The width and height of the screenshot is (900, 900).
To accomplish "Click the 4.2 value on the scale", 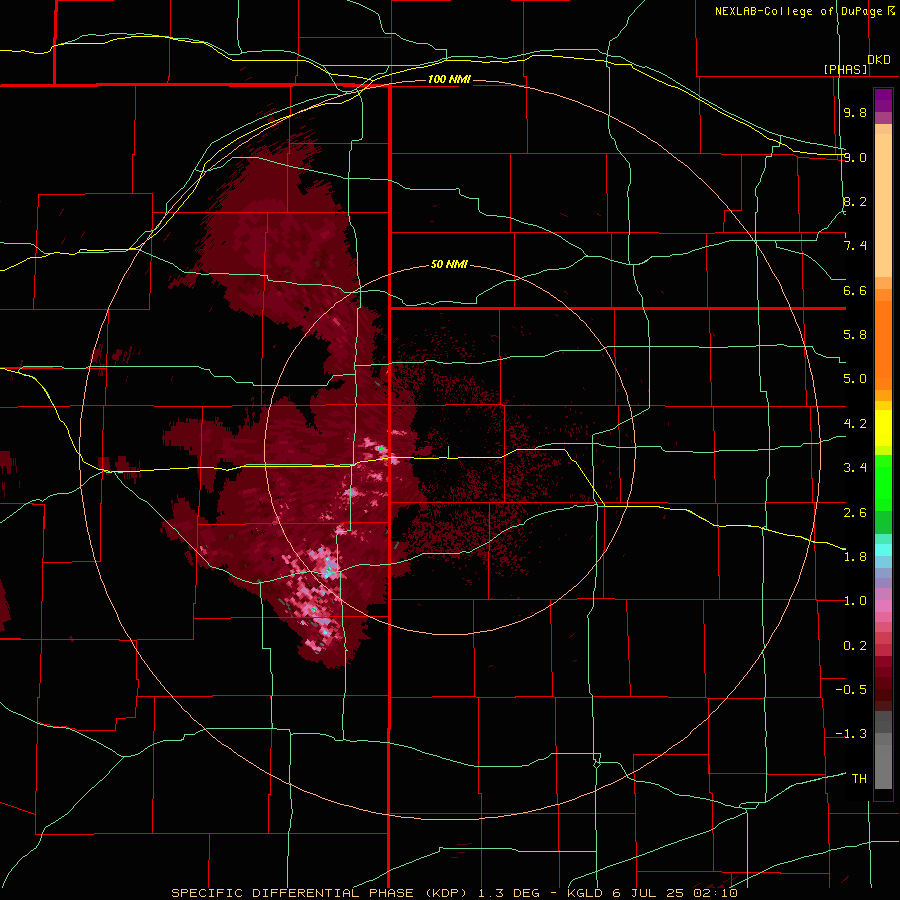I will click(x=855, y=424).
